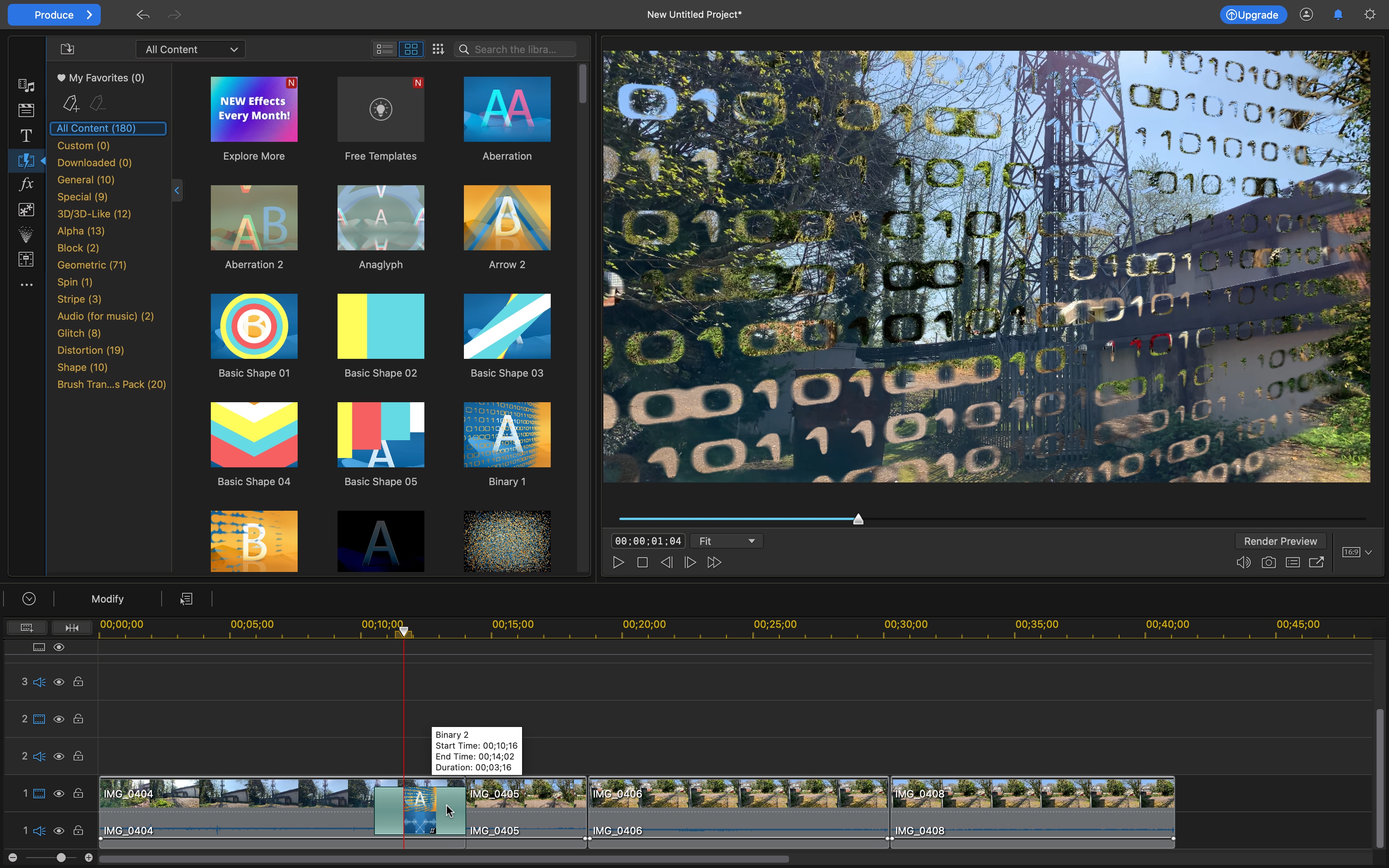Click the Distortion category tab item
Image resolution: width=1389 pixels, height=868 pixels.
coord(89,350)
